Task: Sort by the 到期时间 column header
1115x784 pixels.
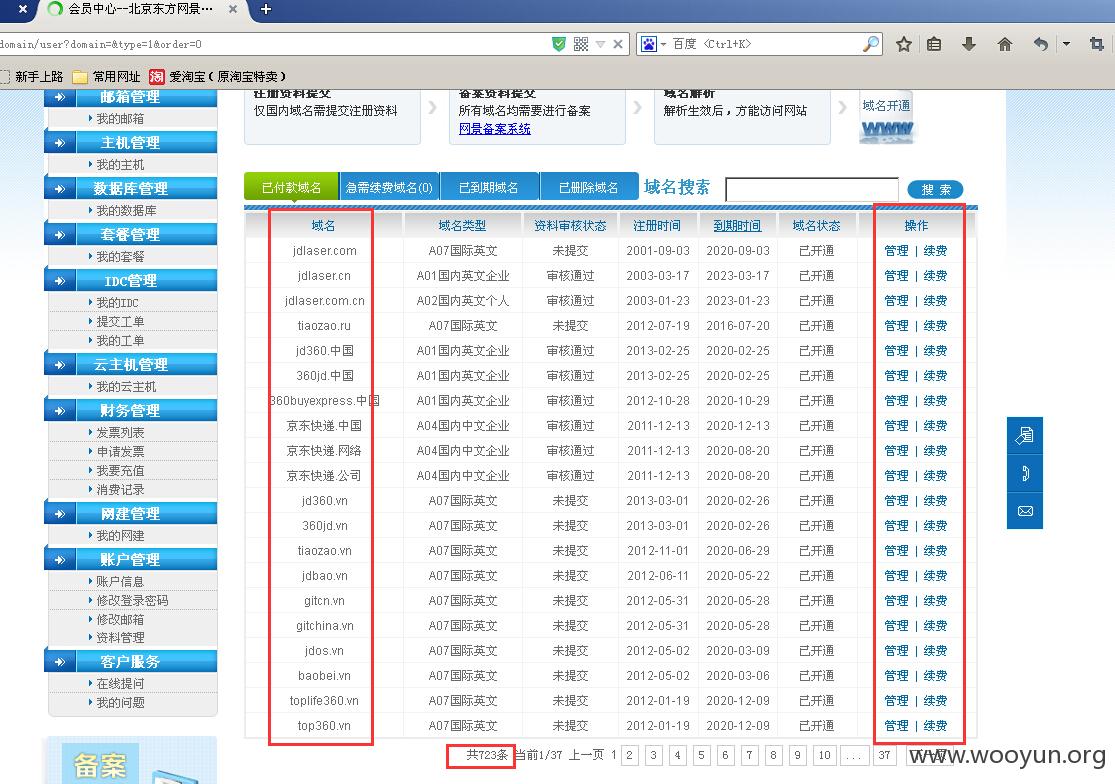Action: [x=737, y=226]
